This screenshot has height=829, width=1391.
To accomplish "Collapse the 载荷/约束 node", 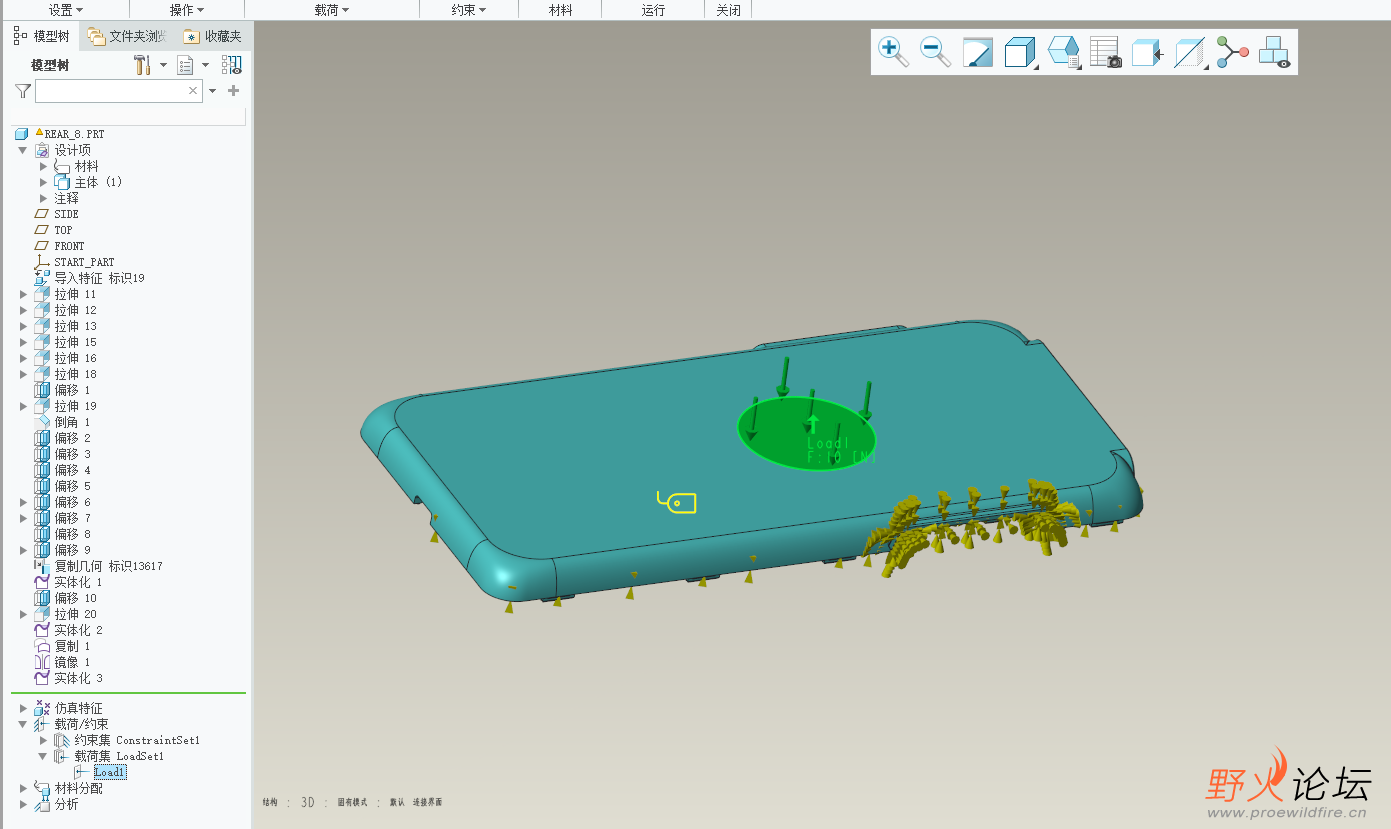I will click(x=23, y=724).
